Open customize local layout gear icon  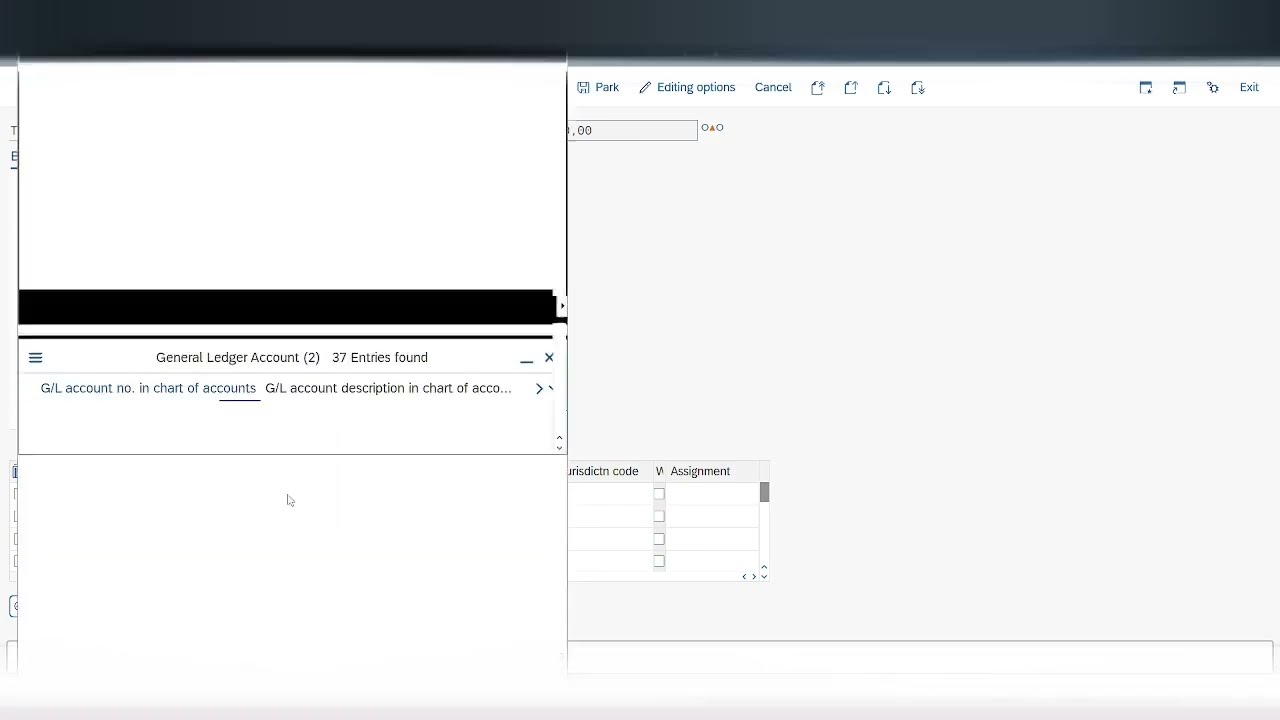1213,88
